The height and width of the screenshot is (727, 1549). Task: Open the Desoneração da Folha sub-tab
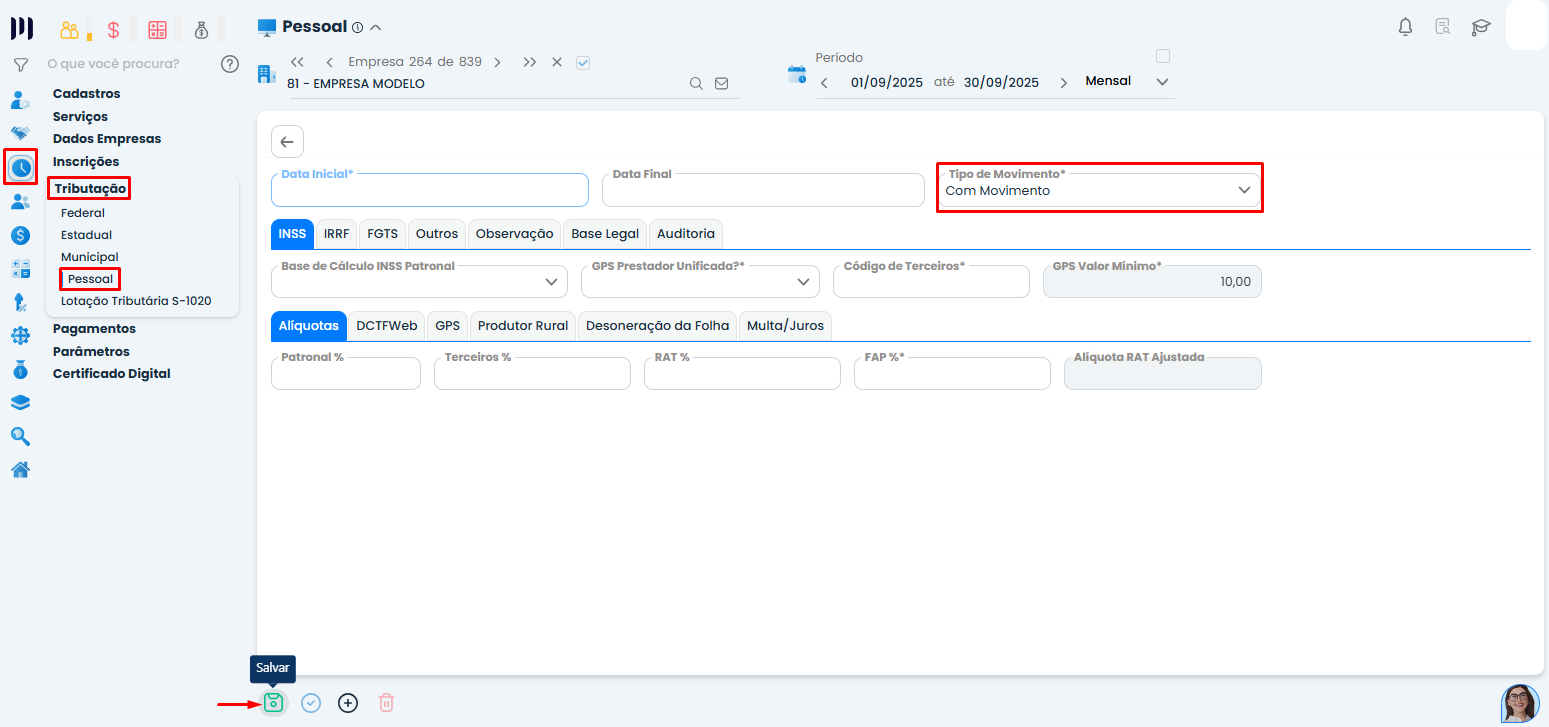click(658, 326)
